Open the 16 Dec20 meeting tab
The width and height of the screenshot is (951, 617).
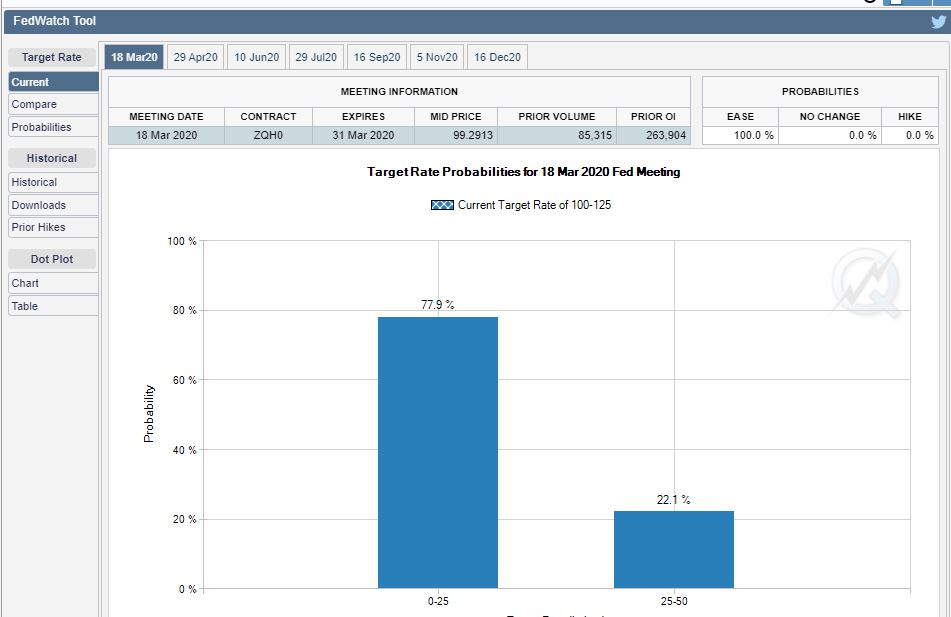coord(497,58)
